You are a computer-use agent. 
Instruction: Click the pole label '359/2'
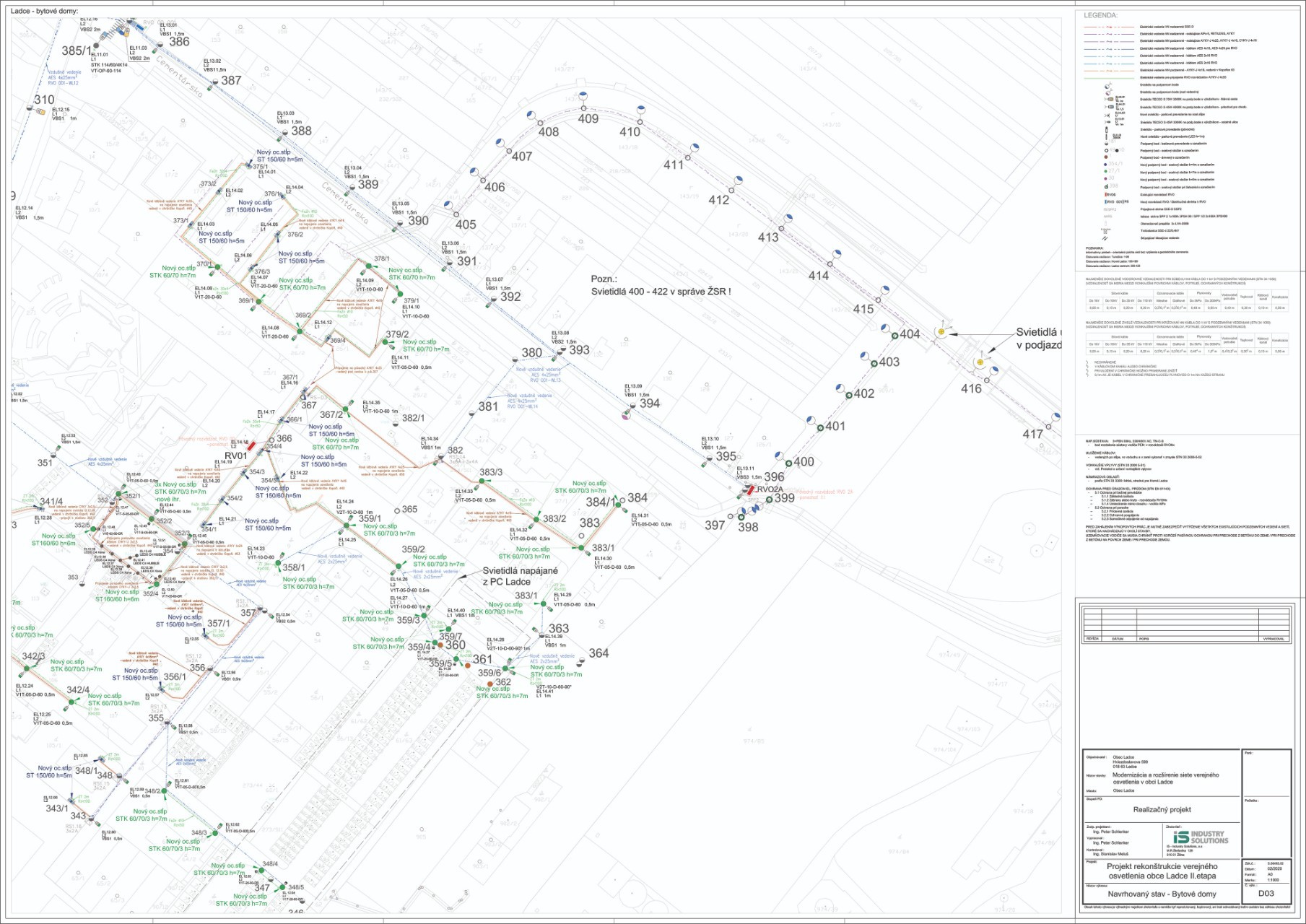[414, 549]
